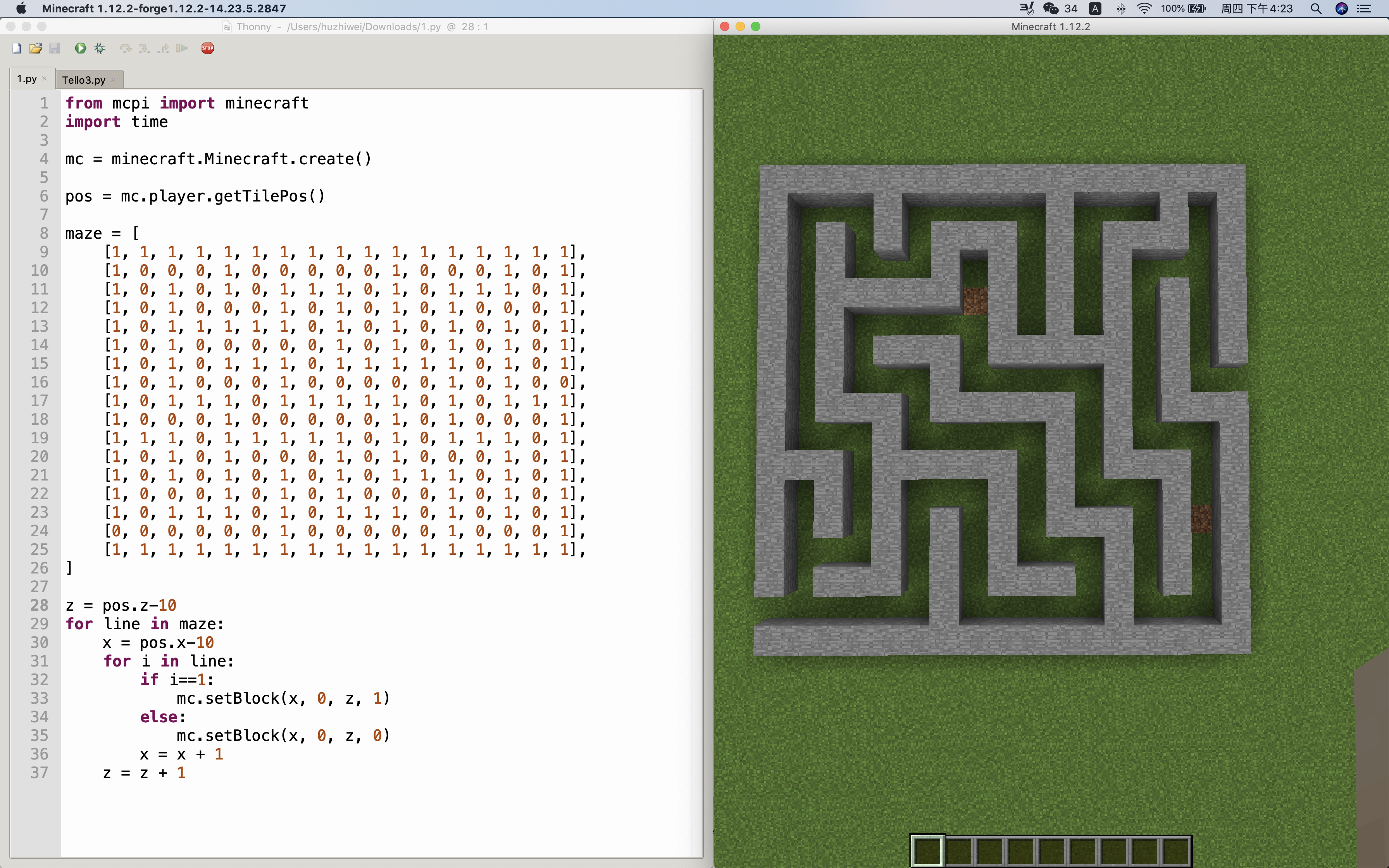
Task: Open the Wi-Fi status menu
Action: click(x=1144, y=9)
